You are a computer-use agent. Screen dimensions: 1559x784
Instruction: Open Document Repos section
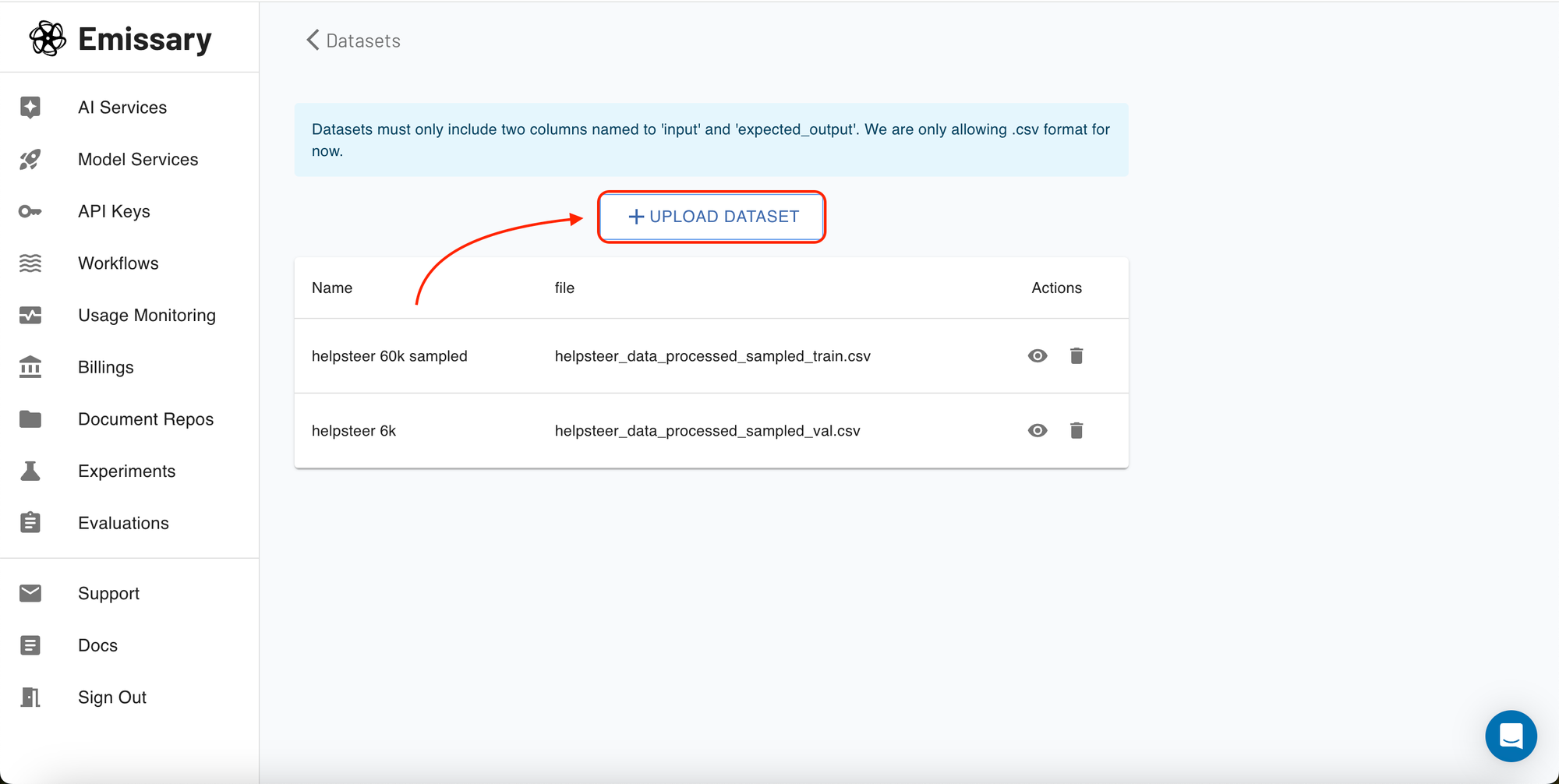pos(129,419)
